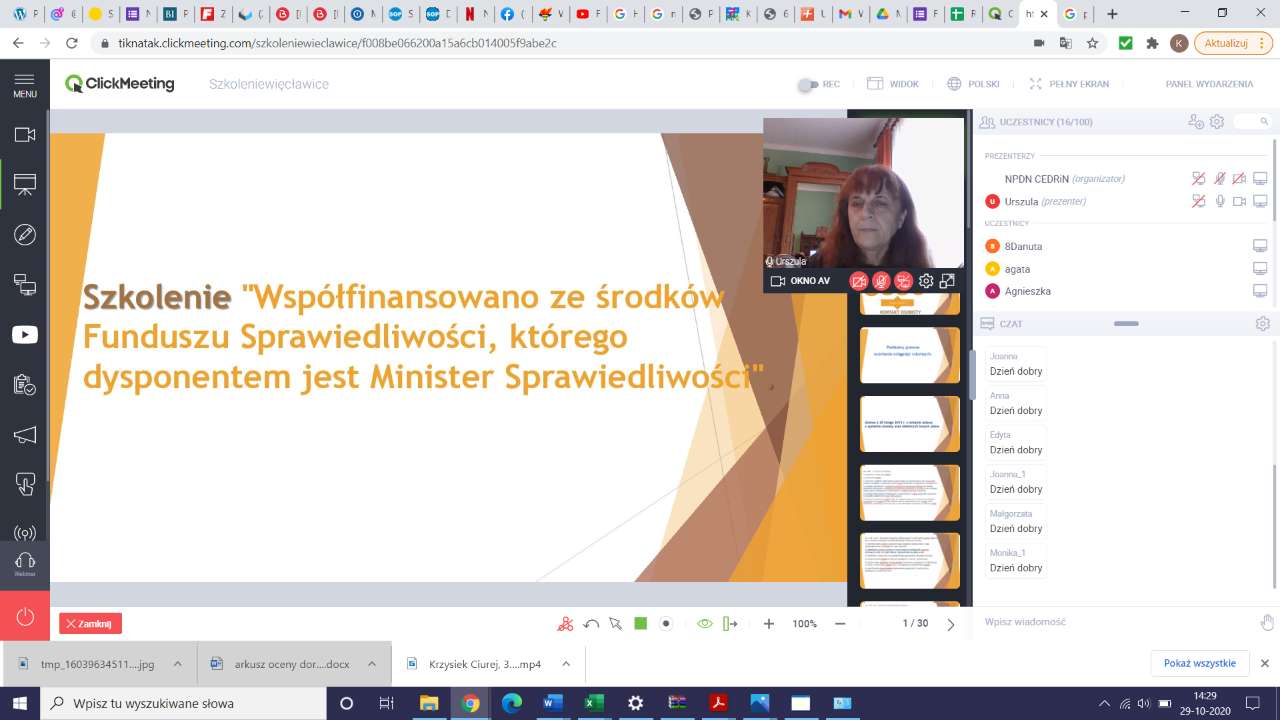
Task: Click the red Zamknij button
Action: (x=90, y=624)
